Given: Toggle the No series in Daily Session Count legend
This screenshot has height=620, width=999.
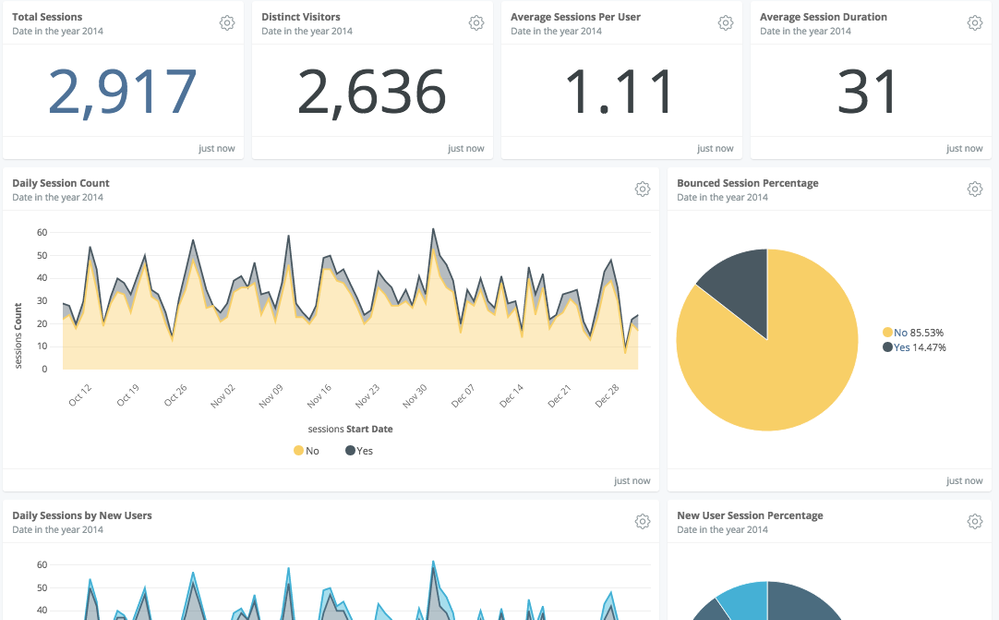Looking at the screenshot, I should (306, 451).
